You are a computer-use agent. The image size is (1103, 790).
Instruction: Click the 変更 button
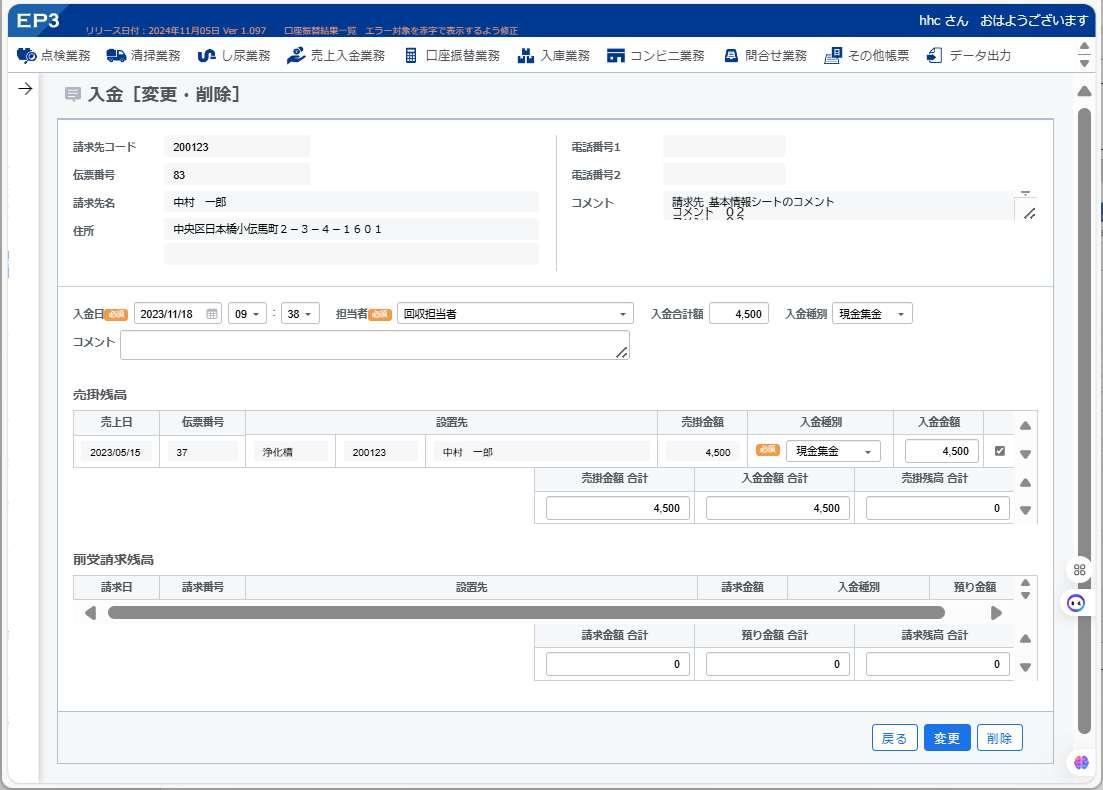click(x=947, y=738)
